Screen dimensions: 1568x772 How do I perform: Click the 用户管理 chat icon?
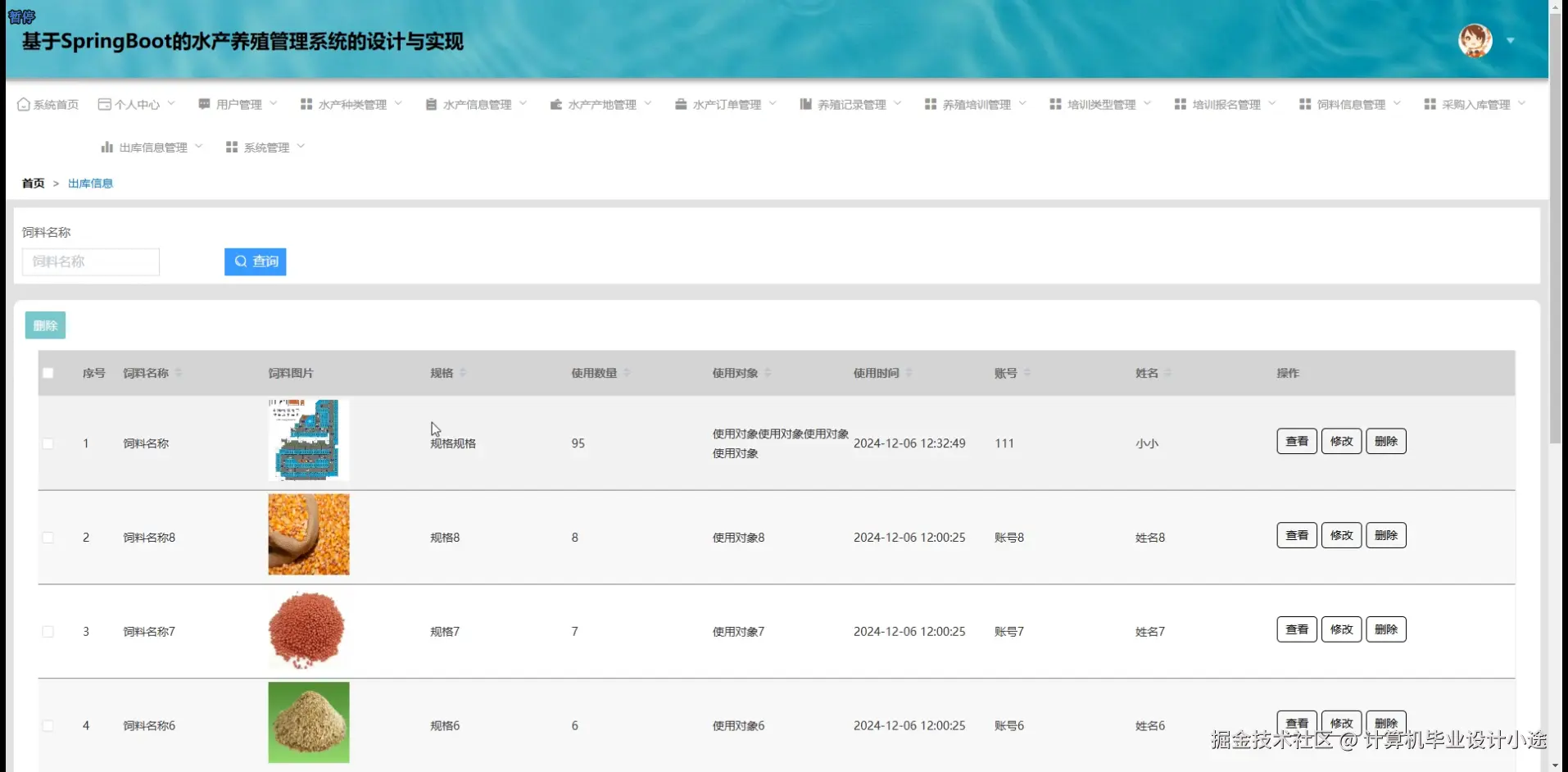[204, 104]
